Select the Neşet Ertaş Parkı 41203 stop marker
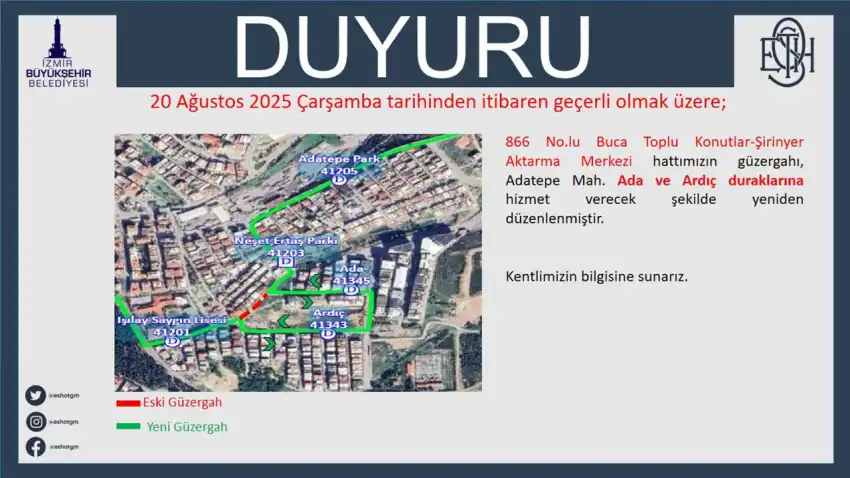The image size is (850, 478). pos(285,261)
